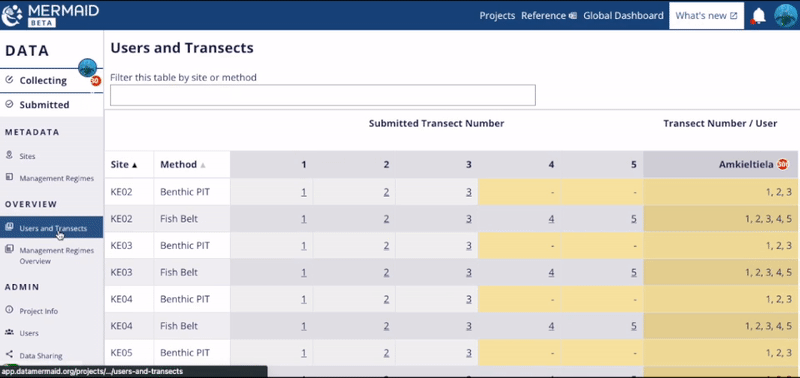Sort table by Method column arrow
Viewport: 800px width, 378px height.
point(203,165)
